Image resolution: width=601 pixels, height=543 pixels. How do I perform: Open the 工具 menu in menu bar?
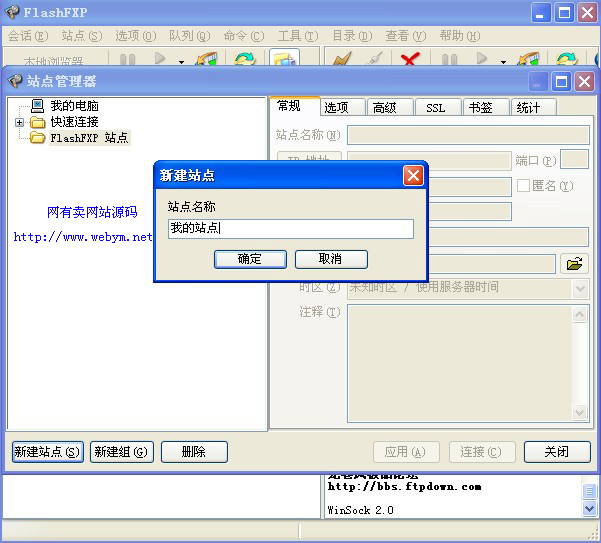[x=296, y=36]
